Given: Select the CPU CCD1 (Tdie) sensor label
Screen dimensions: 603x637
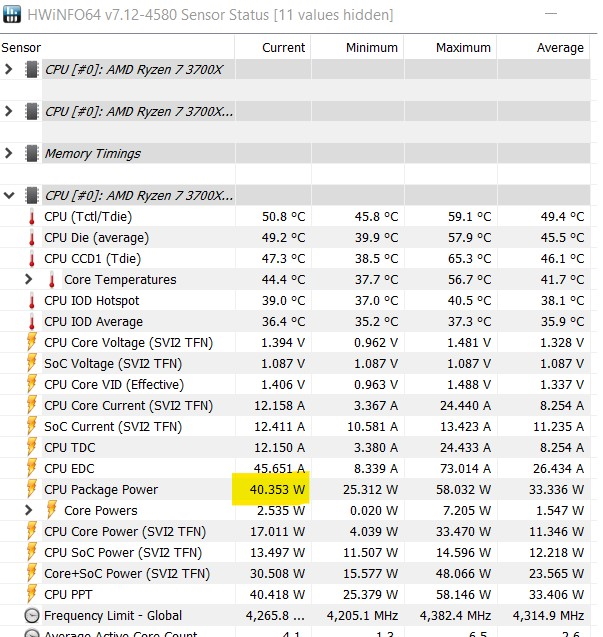Looking at the screenshot, I should [93, 259].
